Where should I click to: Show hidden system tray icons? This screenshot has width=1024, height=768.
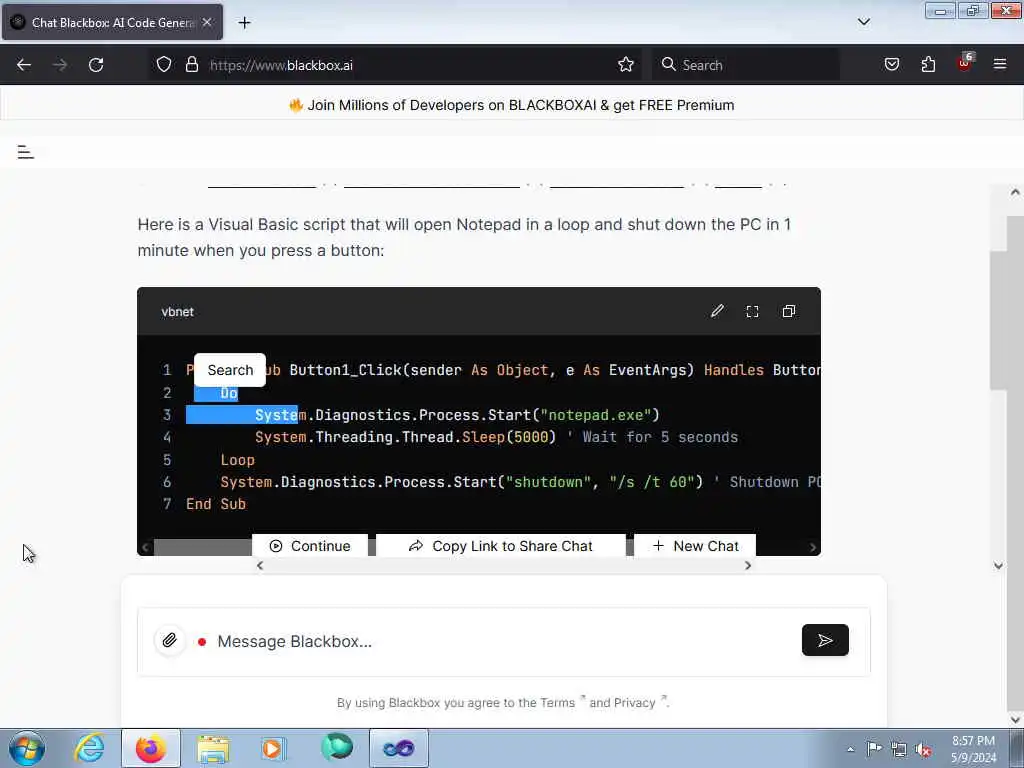point(850,749)
